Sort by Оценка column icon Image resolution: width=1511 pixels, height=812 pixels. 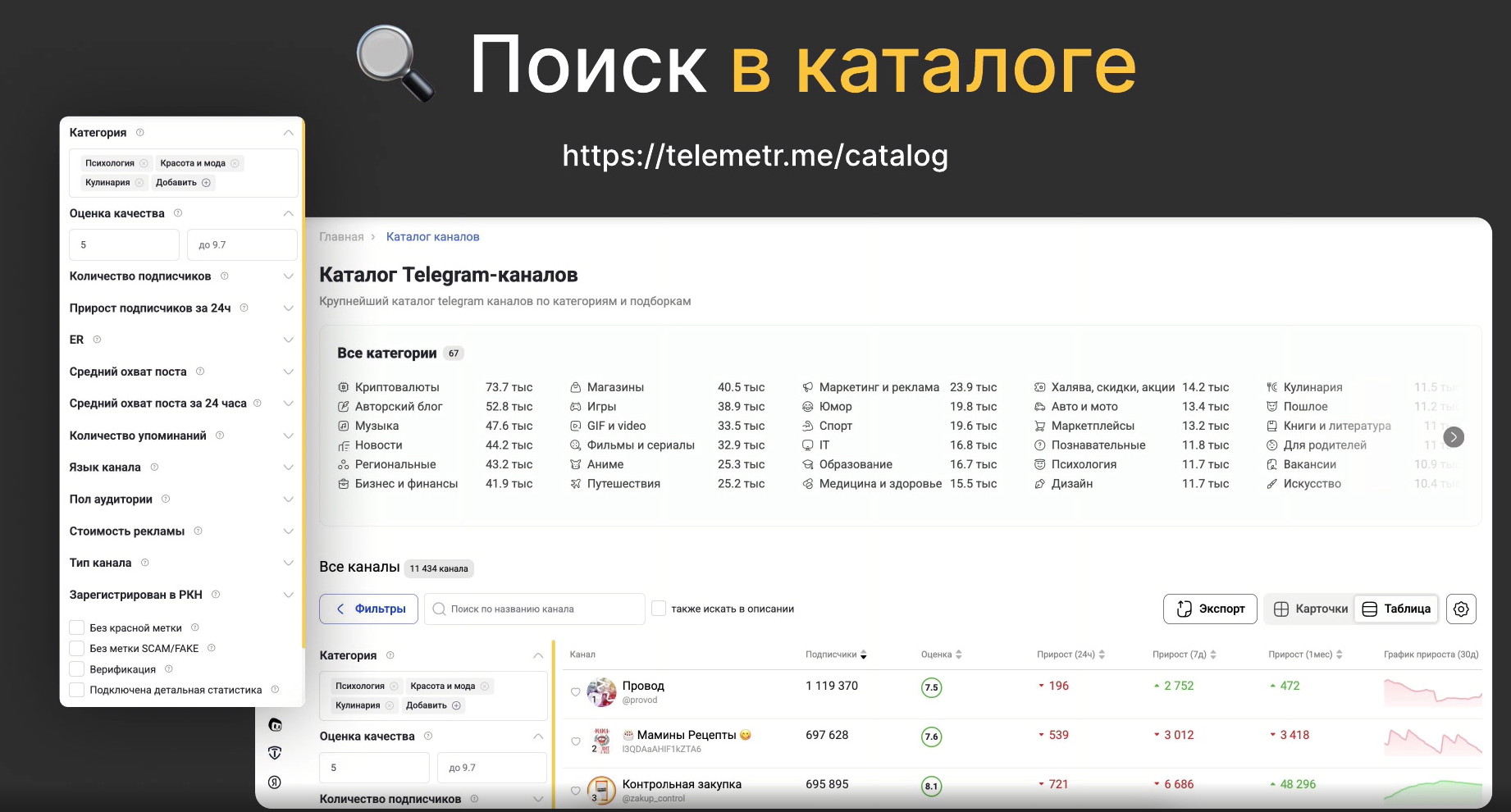[x=959, y=655]
